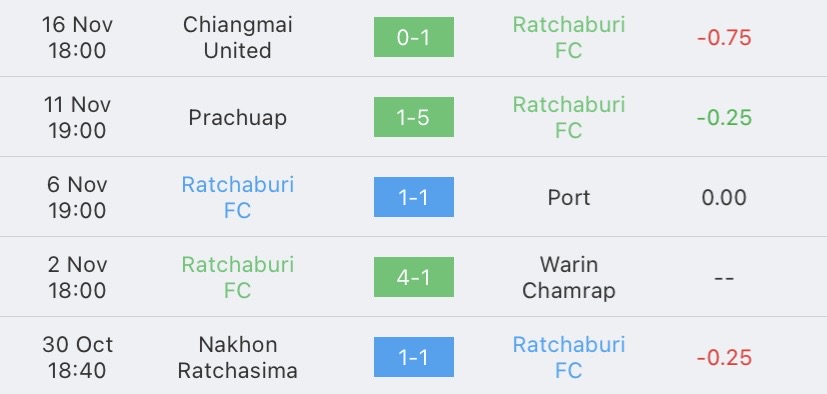This screenshot has width=827, height=394.
Task: Open Warin Chamrap team link
Action: 569,277
